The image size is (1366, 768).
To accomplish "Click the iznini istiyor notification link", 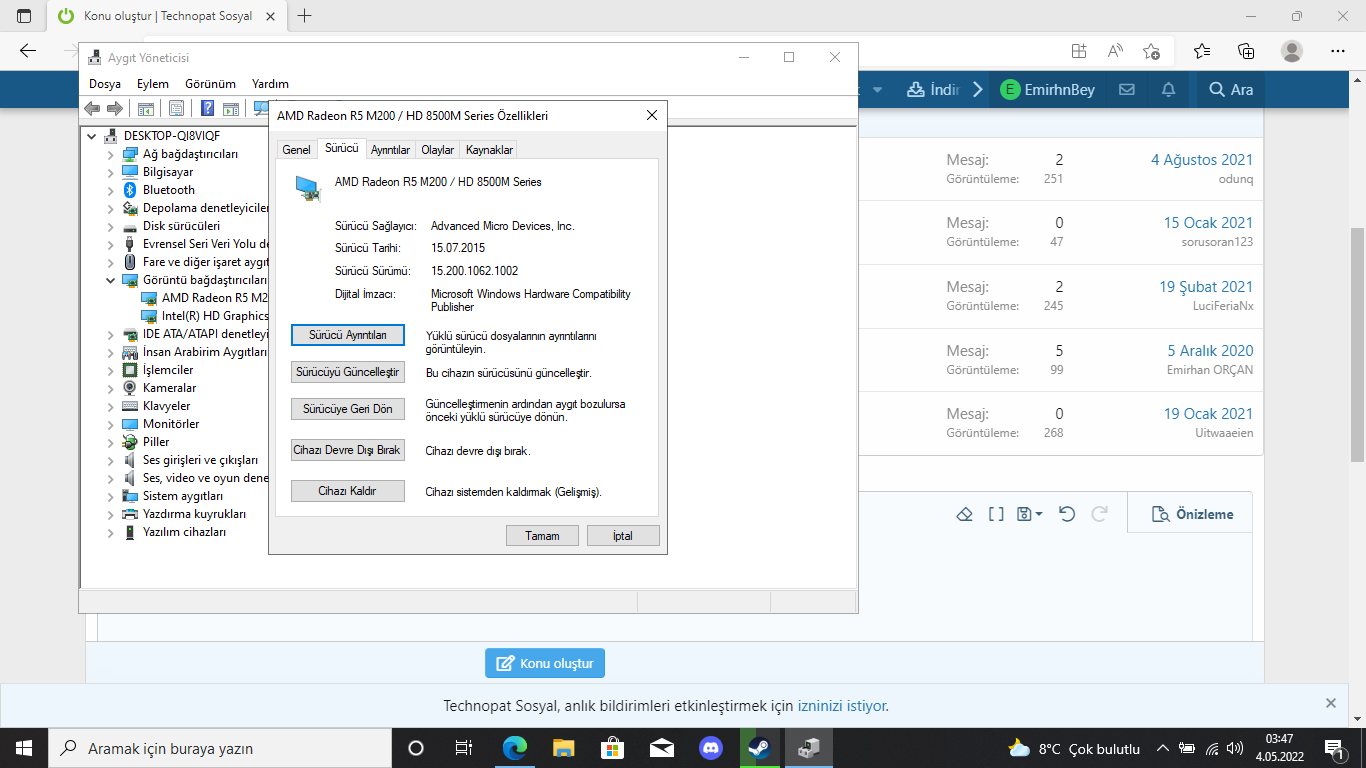I will coord(842,706).
